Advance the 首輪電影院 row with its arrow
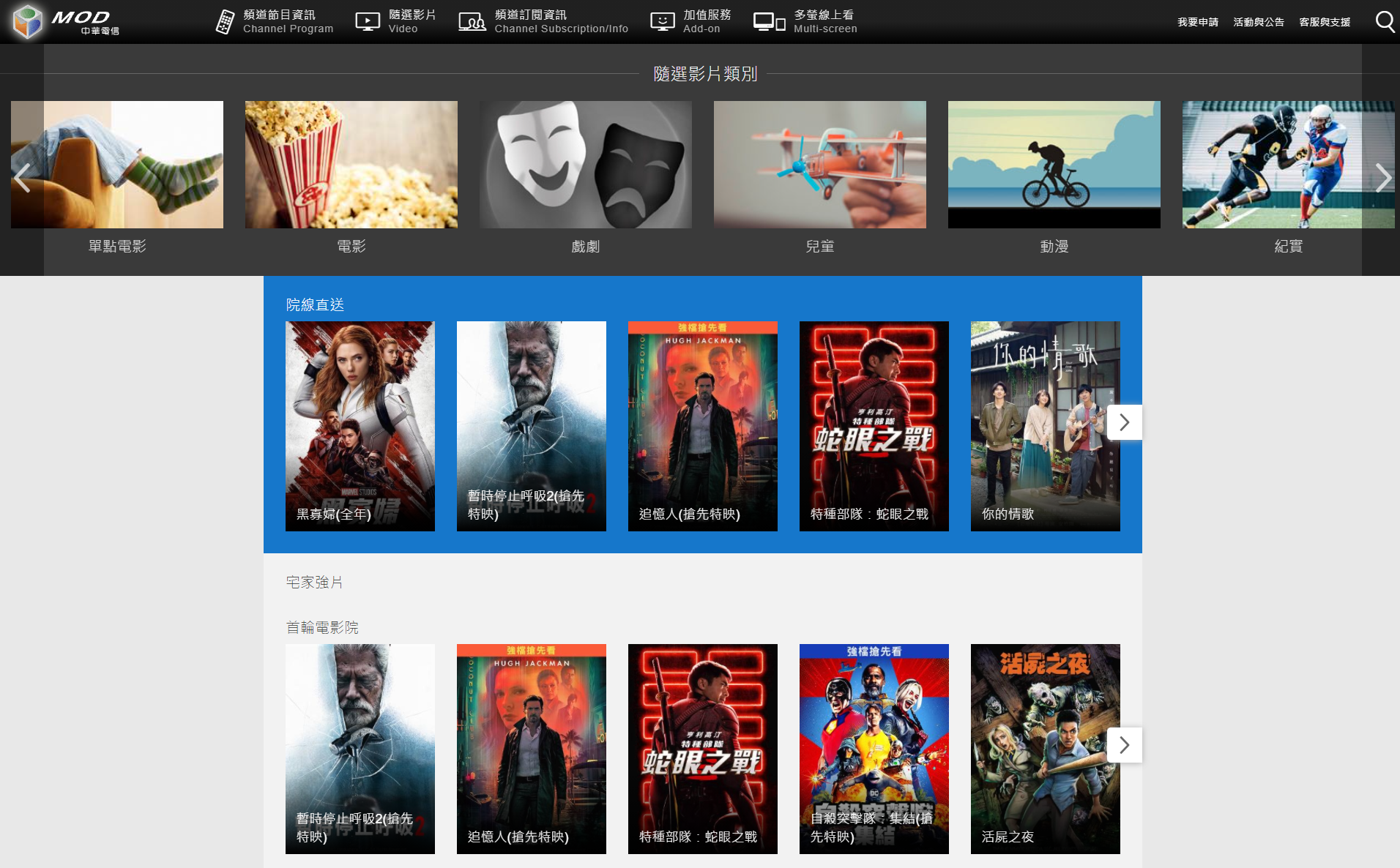The width and height of the screenshot is (1400, 868). [x=1125, y=745]
